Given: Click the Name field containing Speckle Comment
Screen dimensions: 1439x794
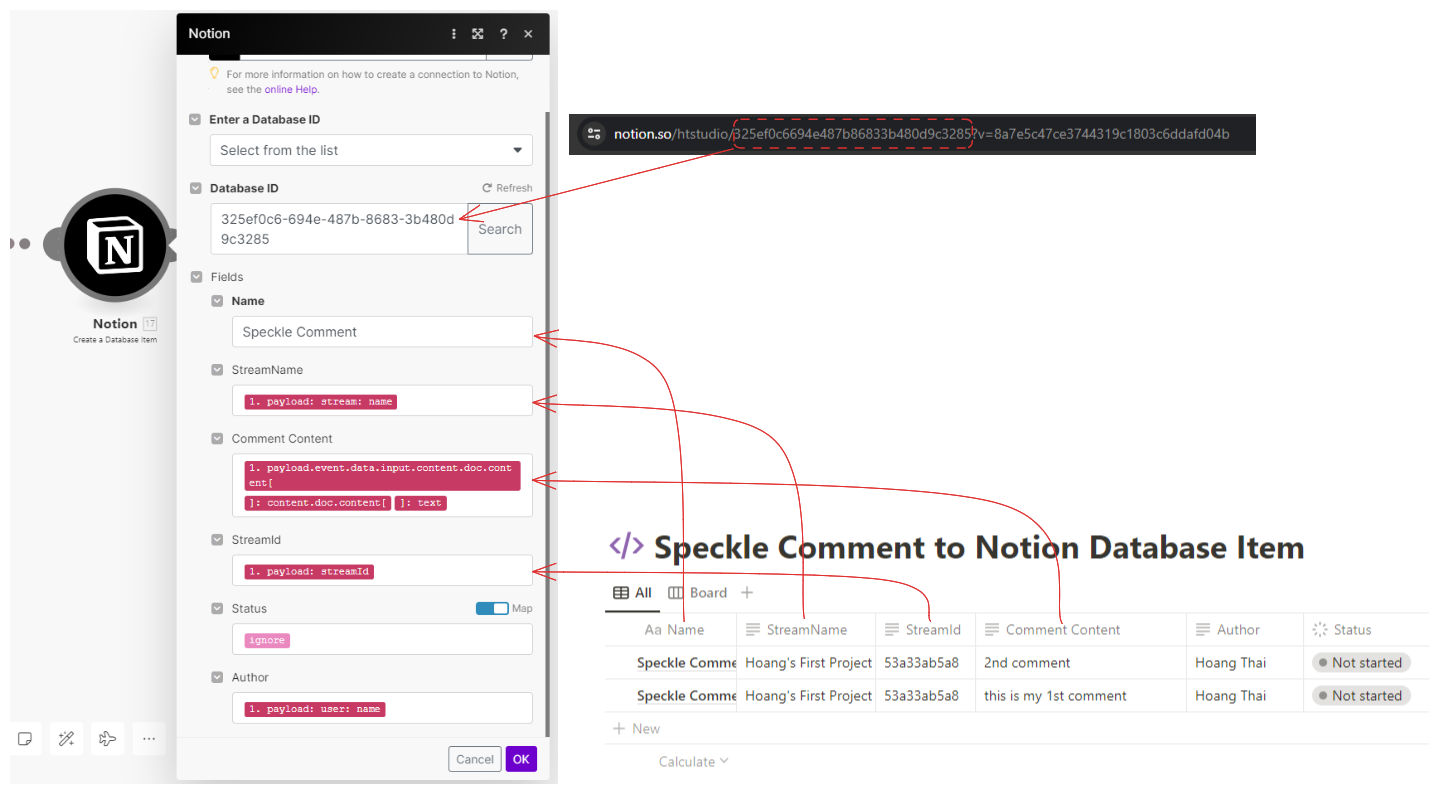Looking at the screenshot, I should click(x=382, y=332).
